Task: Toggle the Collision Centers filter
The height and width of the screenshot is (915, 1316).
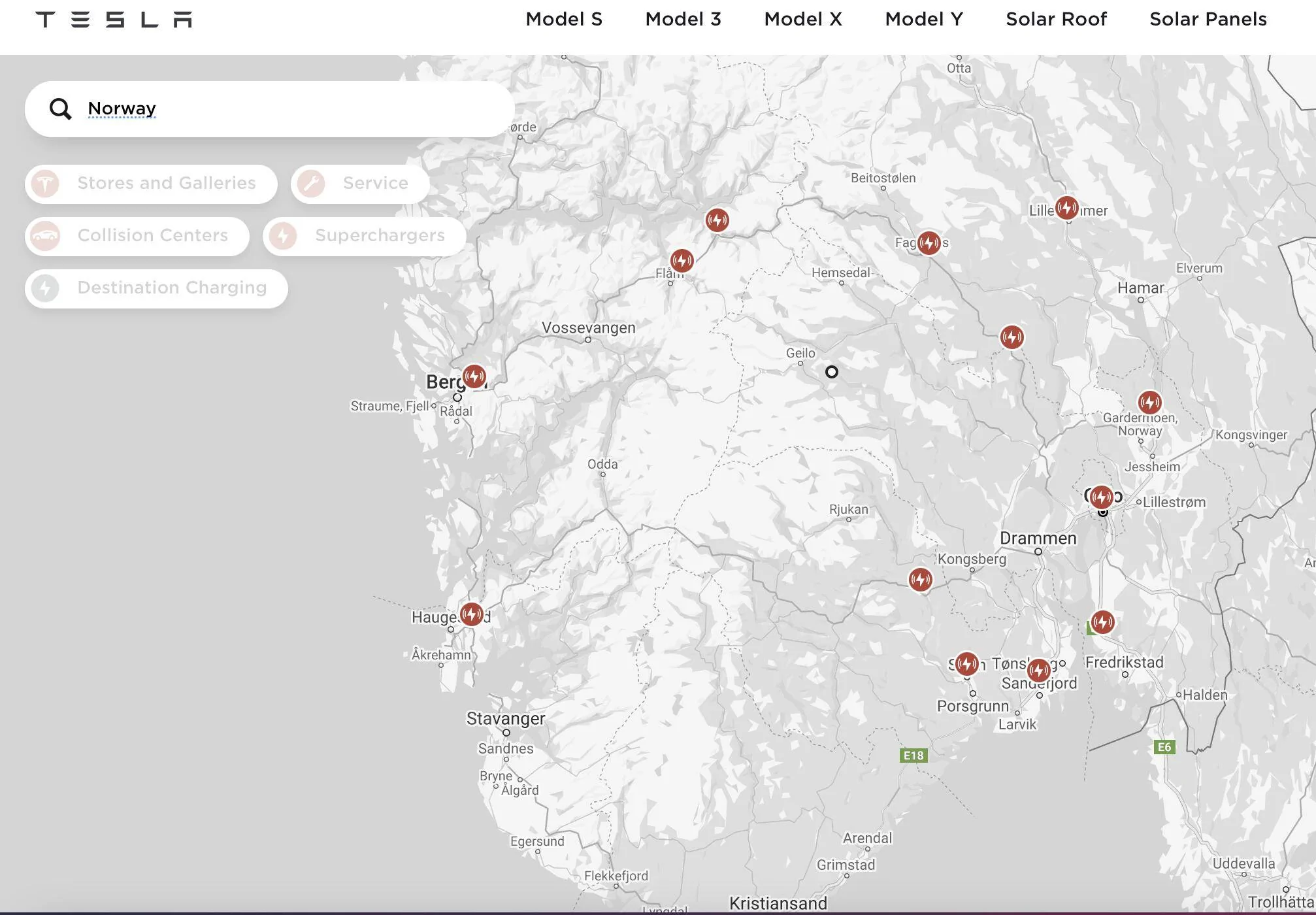Action: (x=137, y=236)
